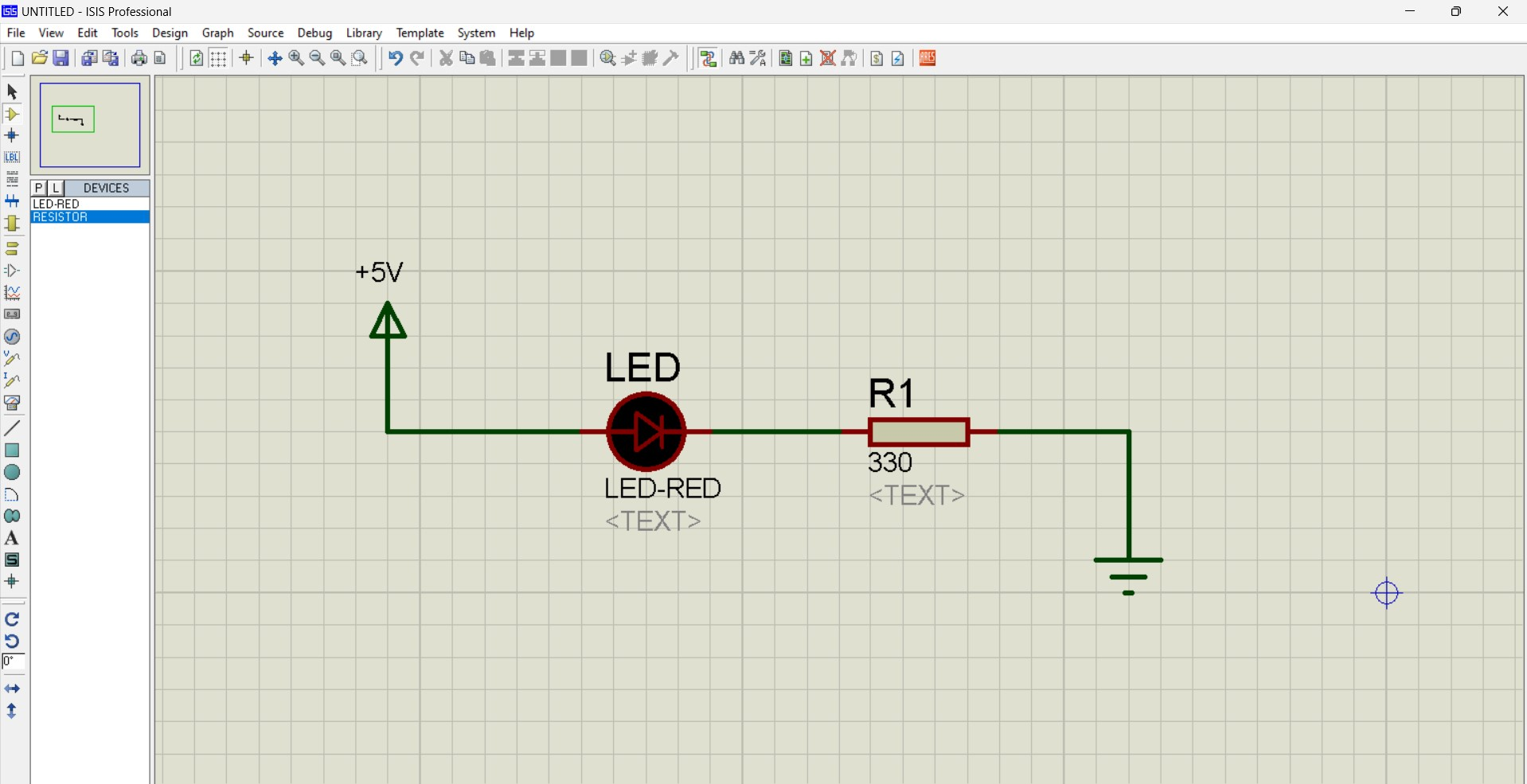Toggle the grid display toolbar button
The image size is (1527, 784).
tap(218, 58)
